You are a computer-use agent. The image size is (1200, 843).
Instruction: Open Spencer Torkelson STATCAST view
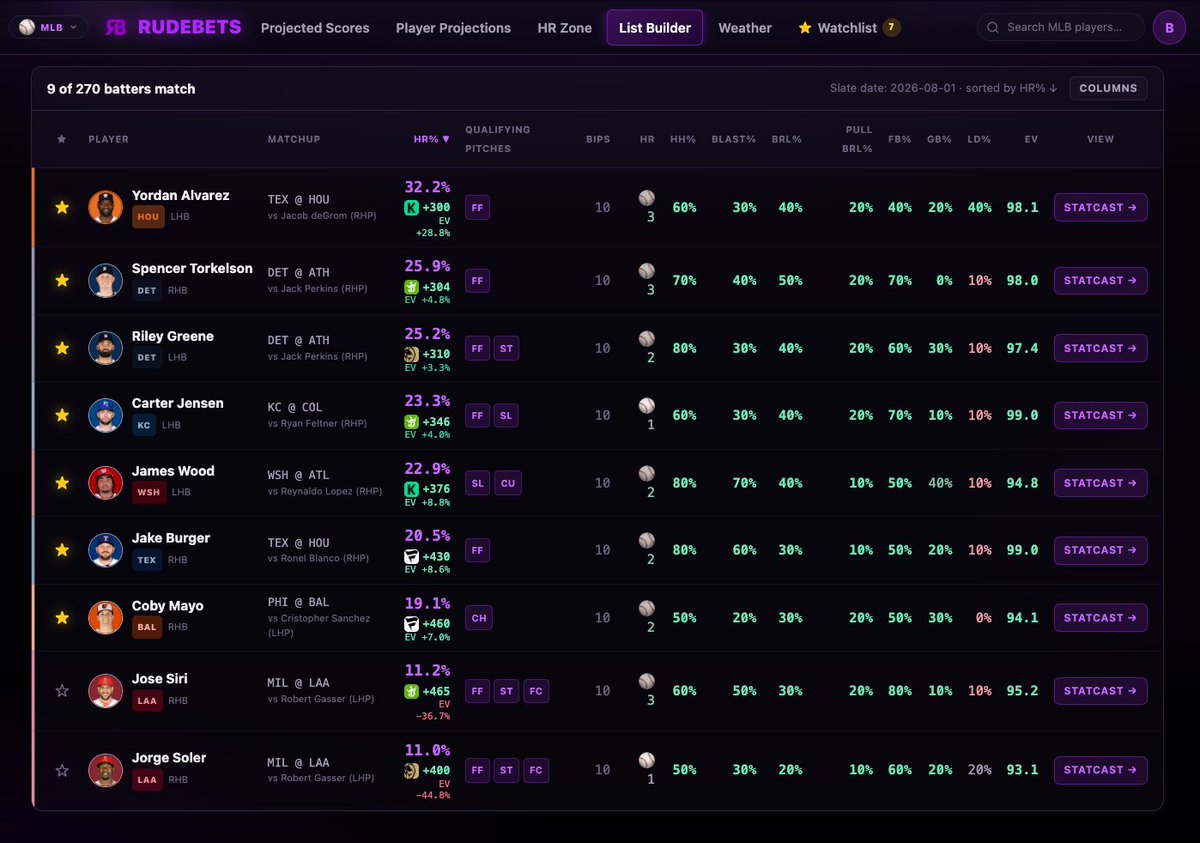[x=1100, y=281]
